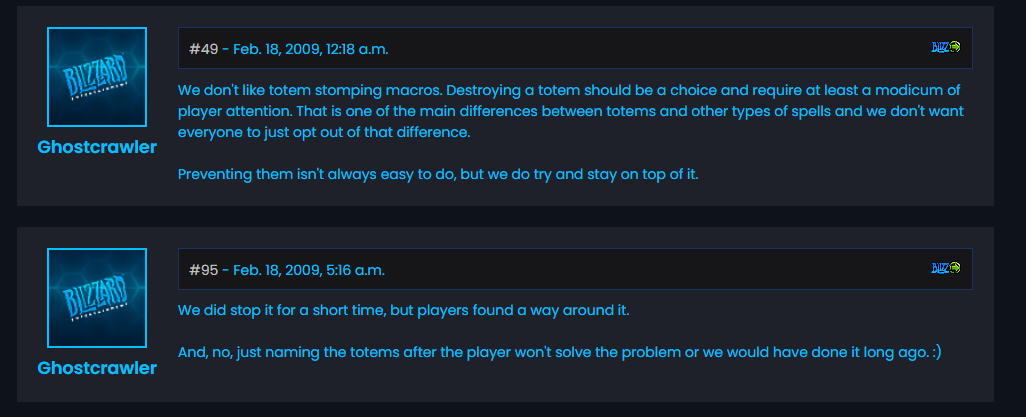Open the Blizzard avatar beside post #95

pos(97,298)
